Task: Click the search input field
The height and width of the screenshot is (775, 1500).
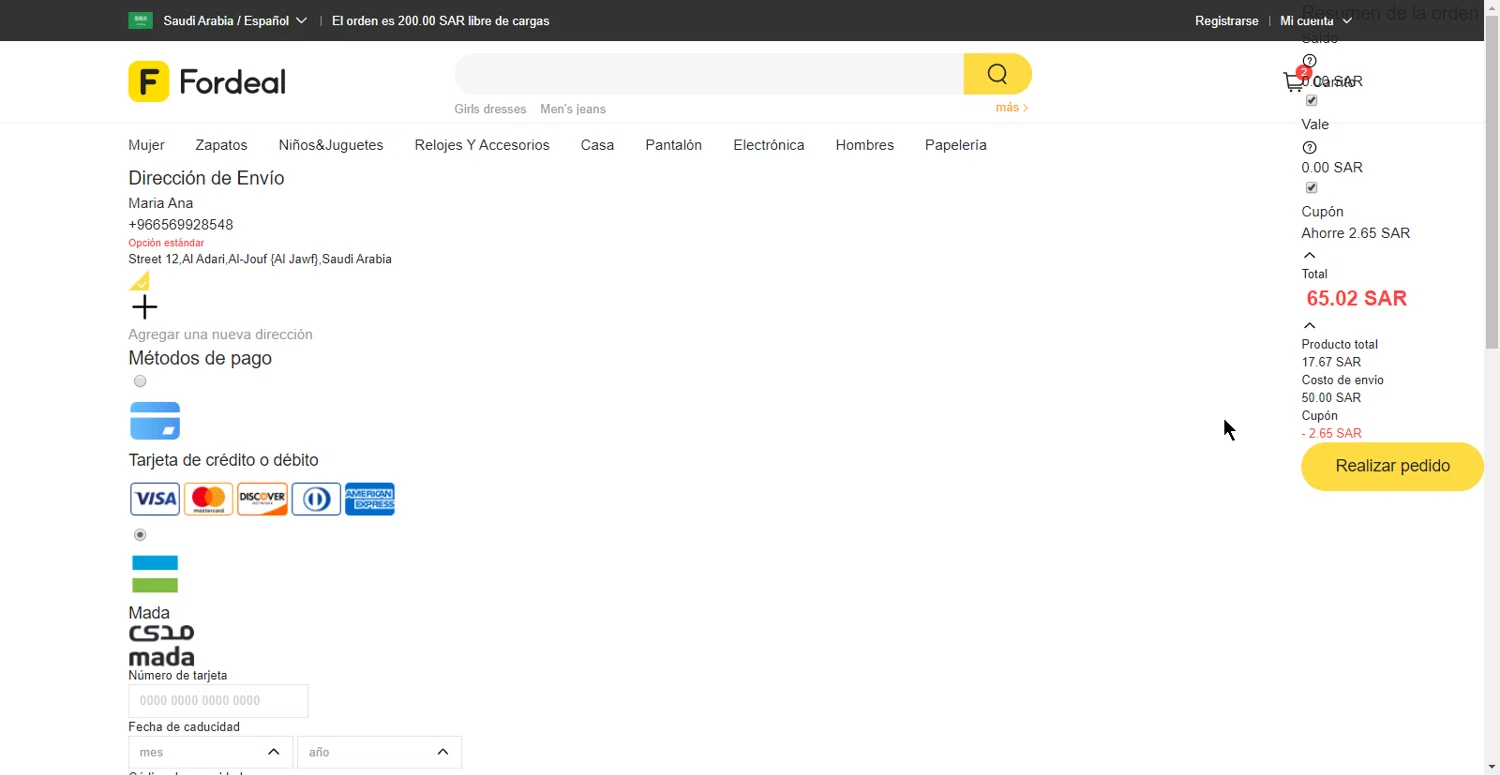Action: coord(709,74)
